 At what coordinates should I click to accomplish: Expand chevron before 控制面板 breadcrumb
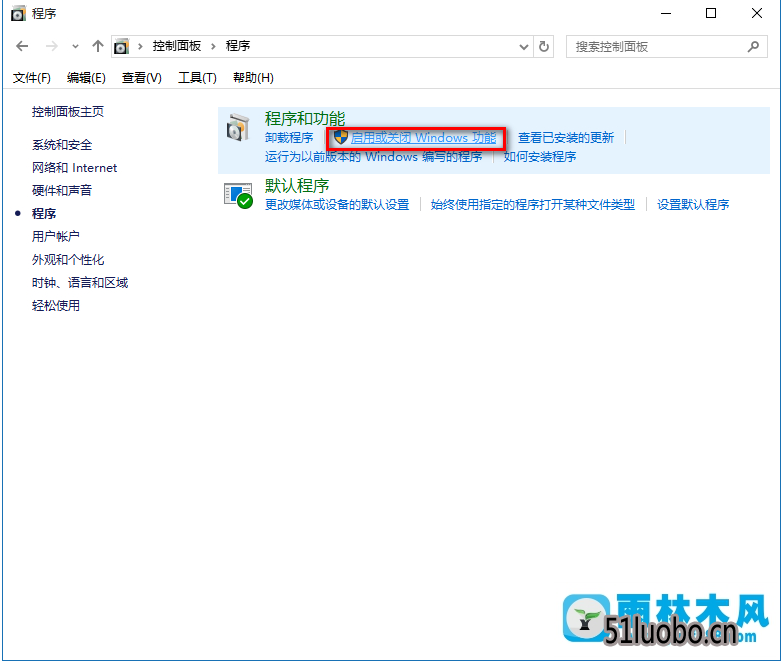141,46
